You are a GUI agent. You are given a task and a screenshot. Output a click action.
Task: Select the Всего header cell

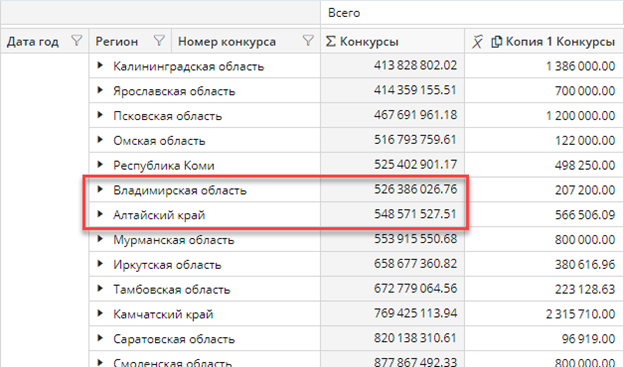pyautogui.click(x=472, y=13)
